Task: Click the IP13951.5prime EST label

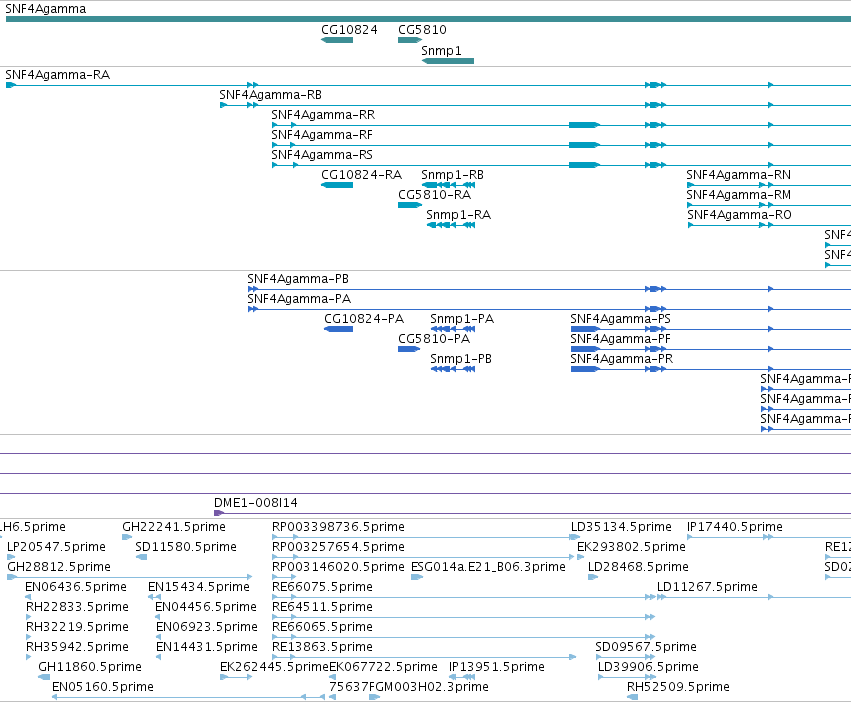Action: (x=497, y=667)
